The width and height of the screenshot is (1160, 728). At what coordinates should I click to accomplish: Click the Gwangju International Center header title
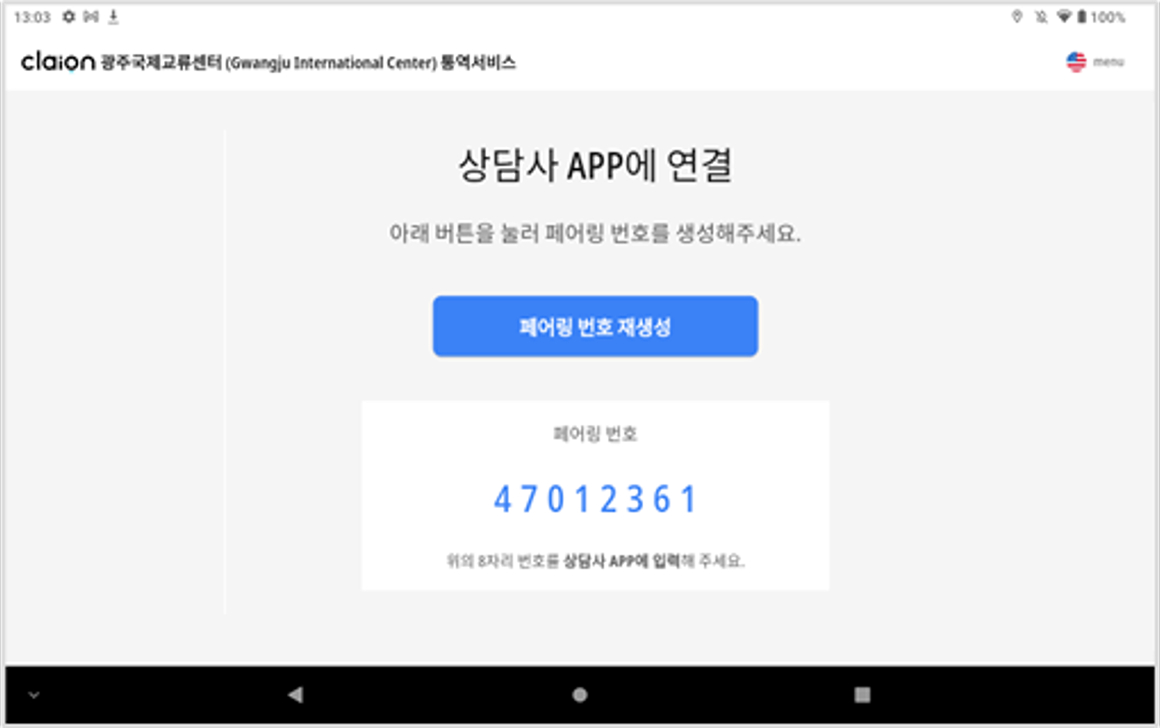308,62
